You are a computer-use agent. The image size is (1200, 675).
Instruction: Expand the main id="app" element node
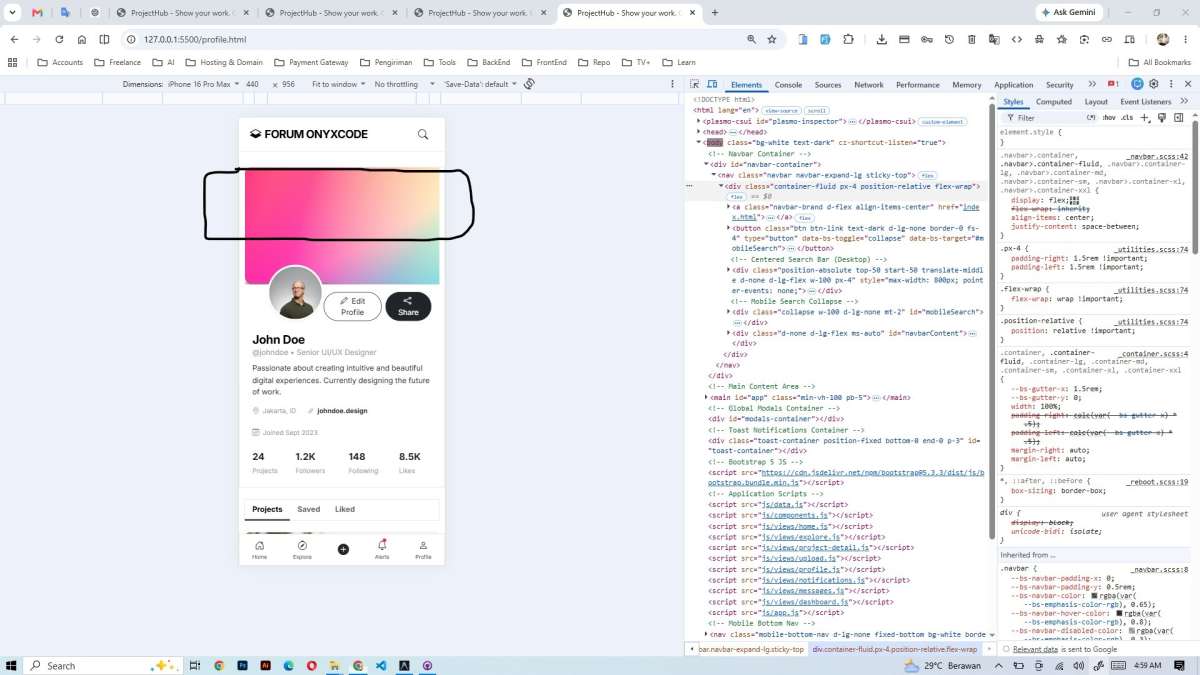(707, 397)
